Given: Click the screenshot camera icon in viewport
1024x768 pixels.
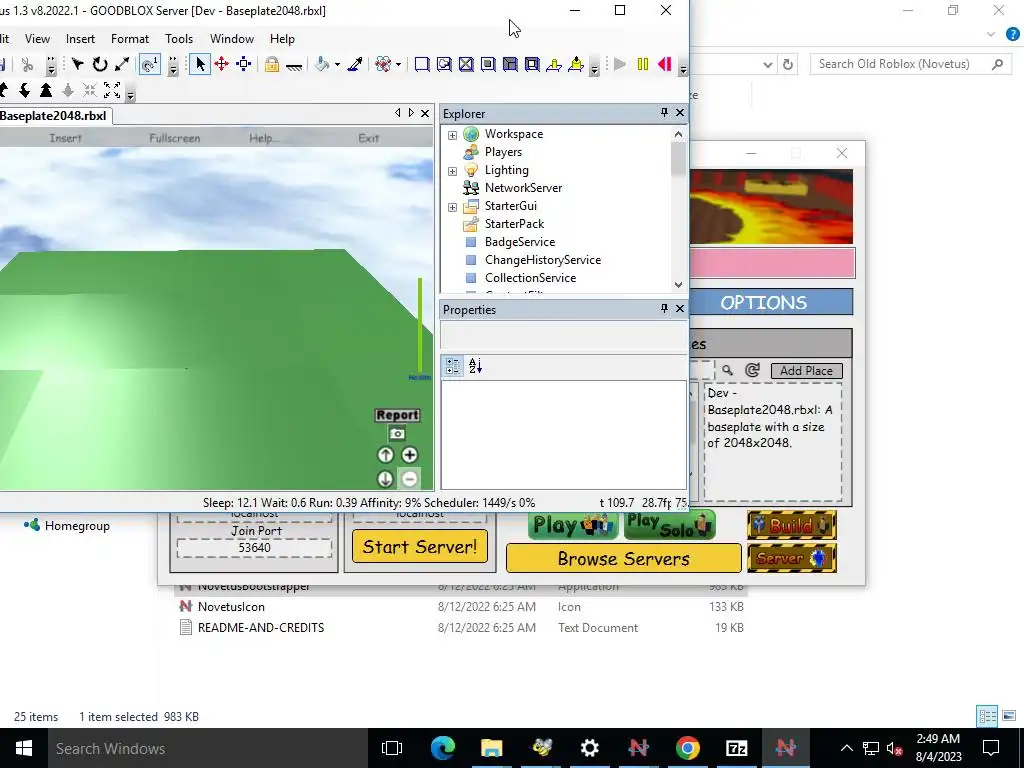Looking at the screenshot, I should [x=397, y=434].
